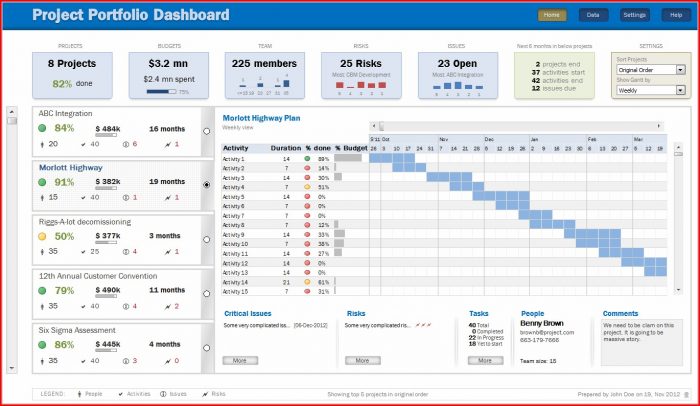The height and width of the screenshot is (406, 700).
Task: Click the yellow status dot for Activity 14
Action: coord(307,282)
